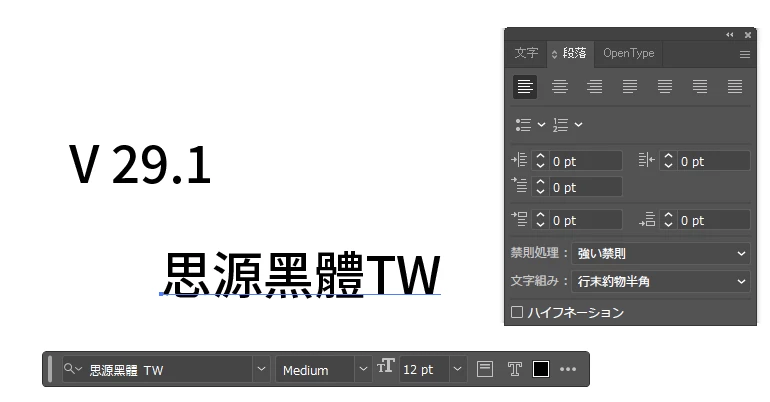Toggle the ハイフネーション checkbox

[517, 312]
